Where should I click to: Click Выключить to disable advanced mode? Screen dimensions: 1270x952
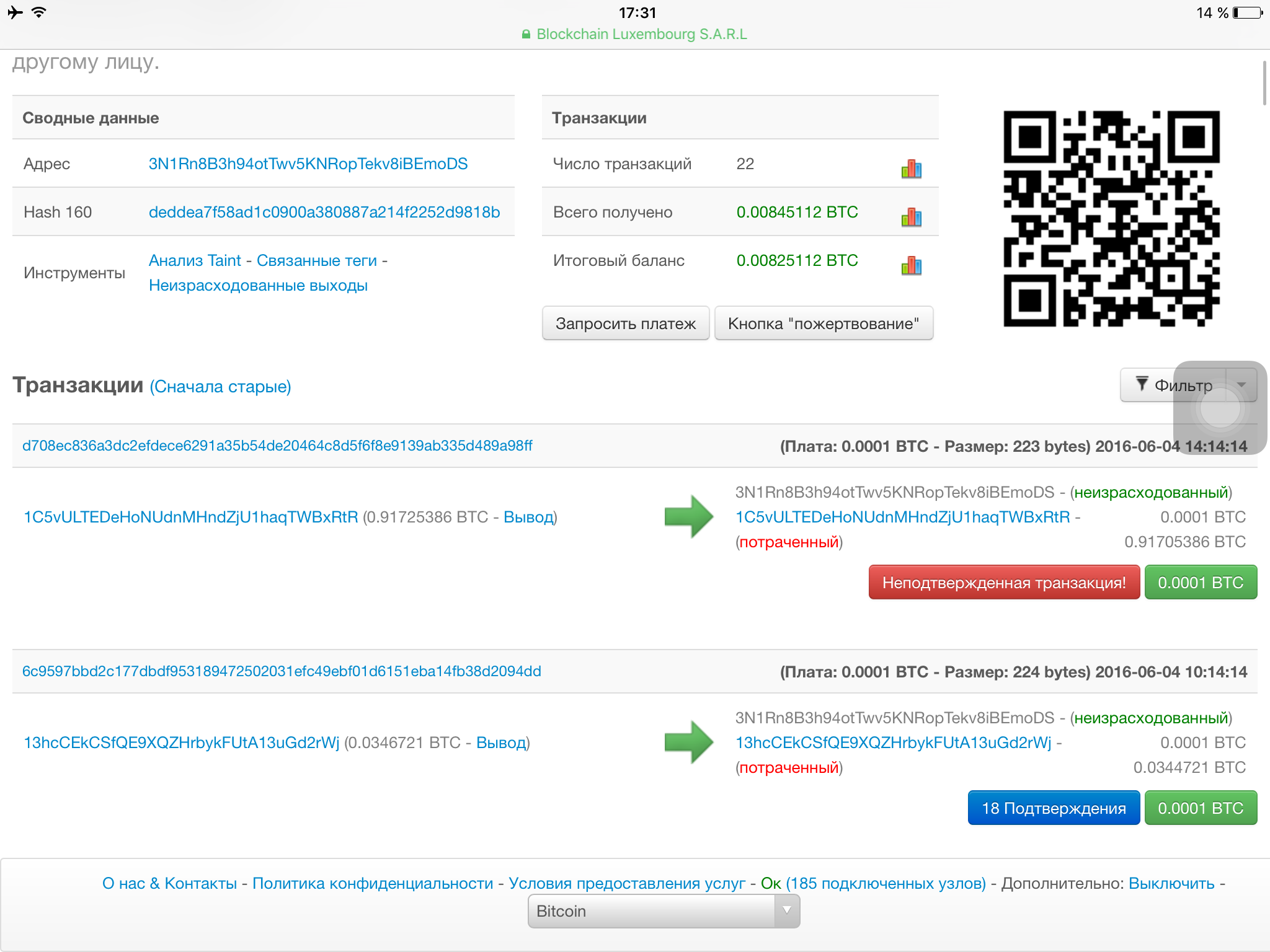tap(1171, 883)
